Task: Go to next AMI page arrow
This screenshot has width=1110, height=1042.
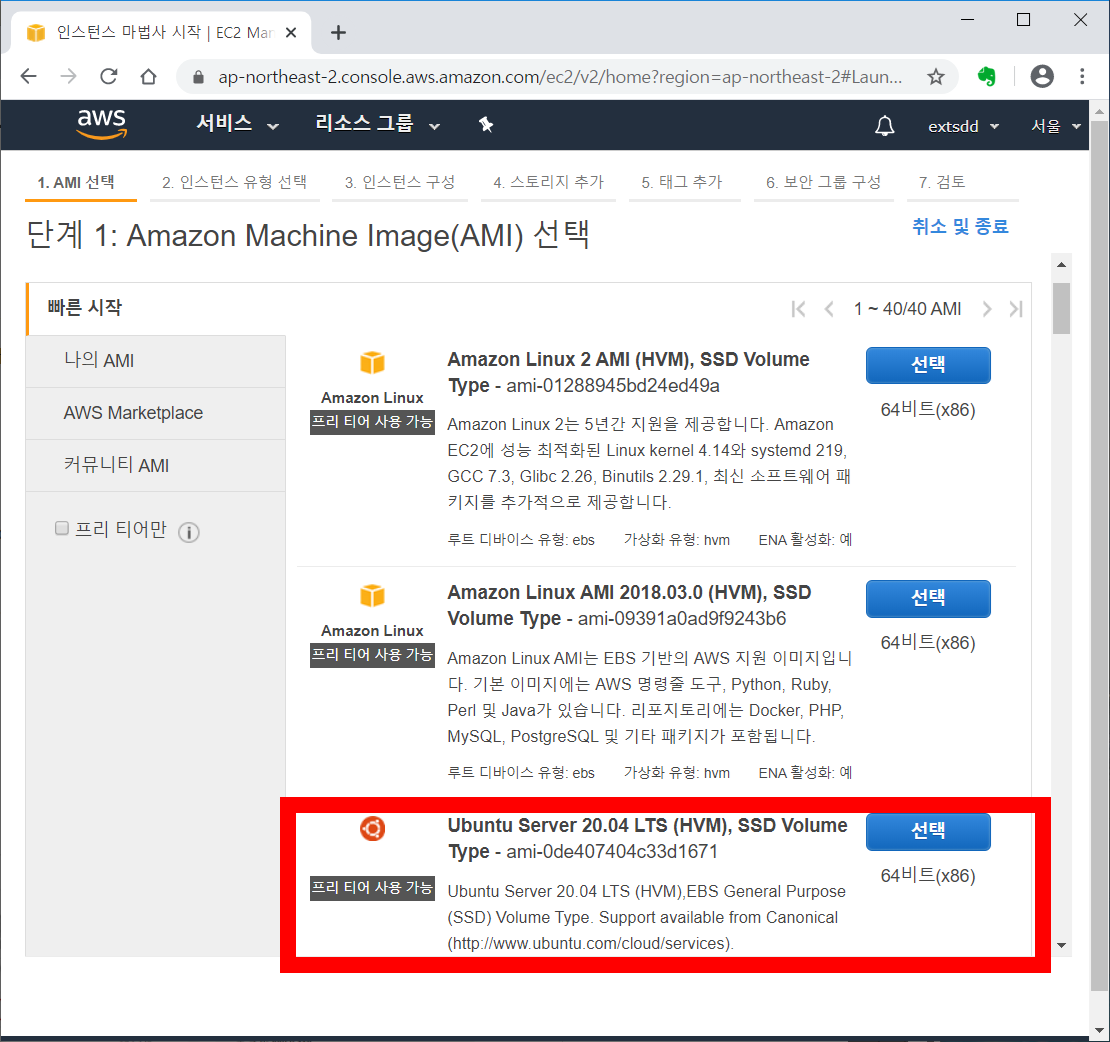Action: [x=987, y=309]
